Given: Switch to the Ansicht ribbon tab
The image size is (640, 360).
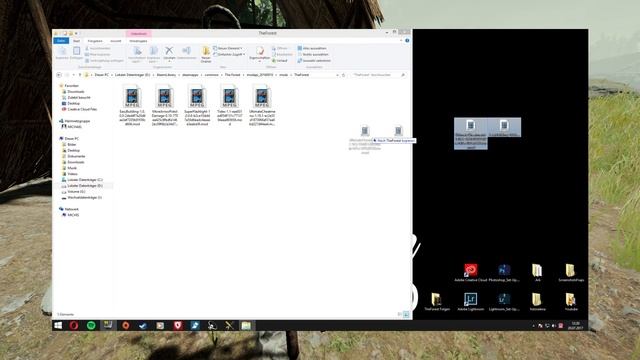Looking at the screenshot, I should pyautogui.click(x=116, y=41).
